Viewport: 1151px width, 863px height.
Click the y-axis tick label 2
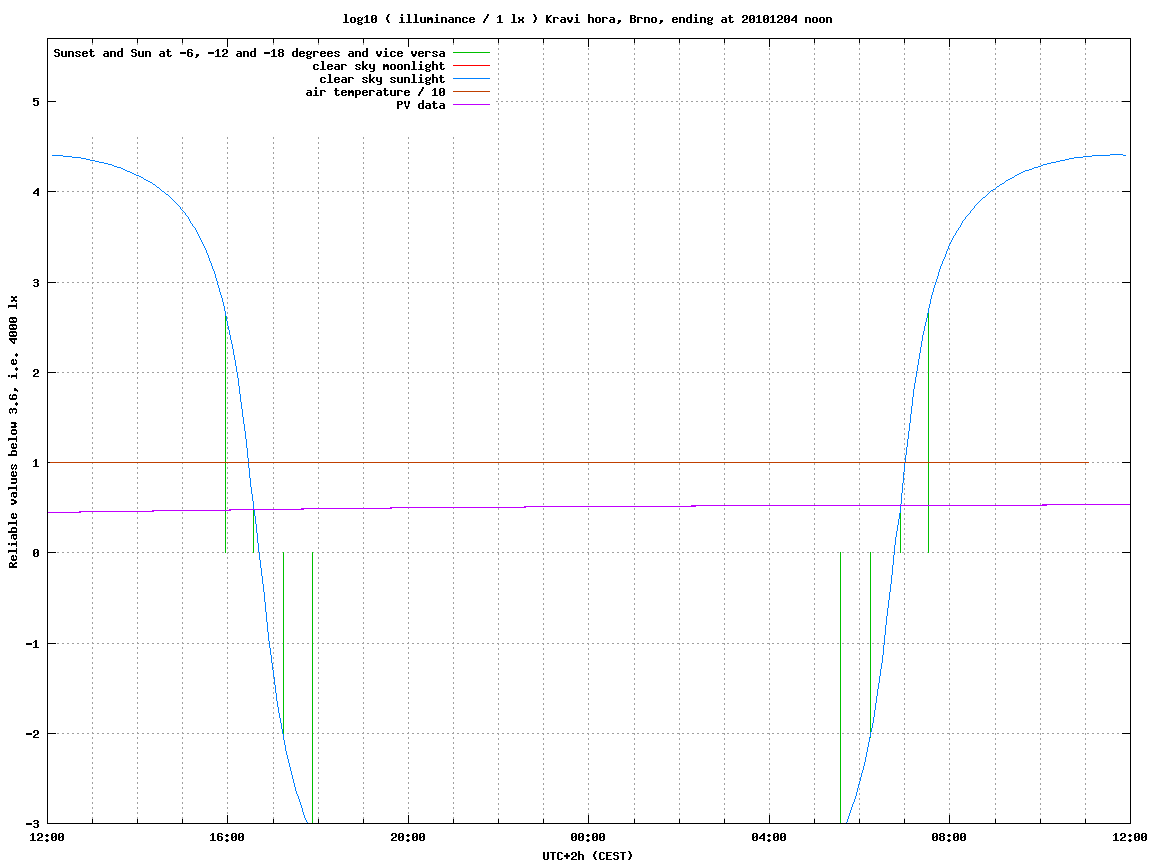[35, 373]
